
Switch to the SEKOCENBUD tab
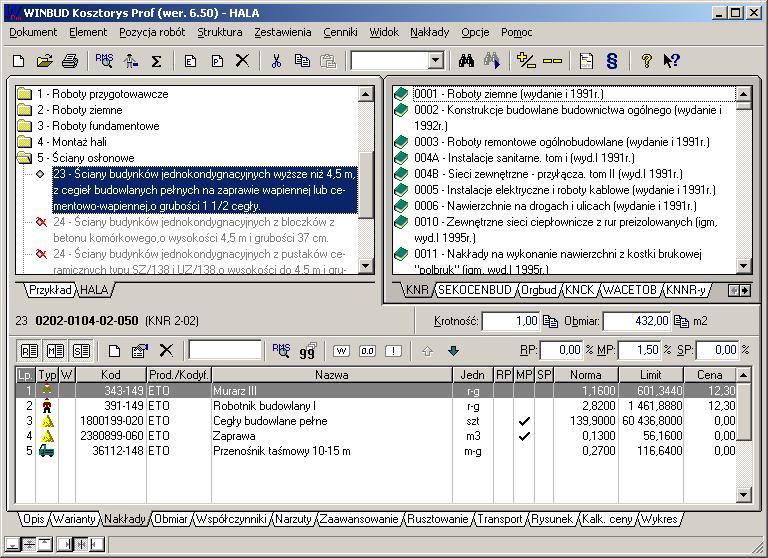474,290
